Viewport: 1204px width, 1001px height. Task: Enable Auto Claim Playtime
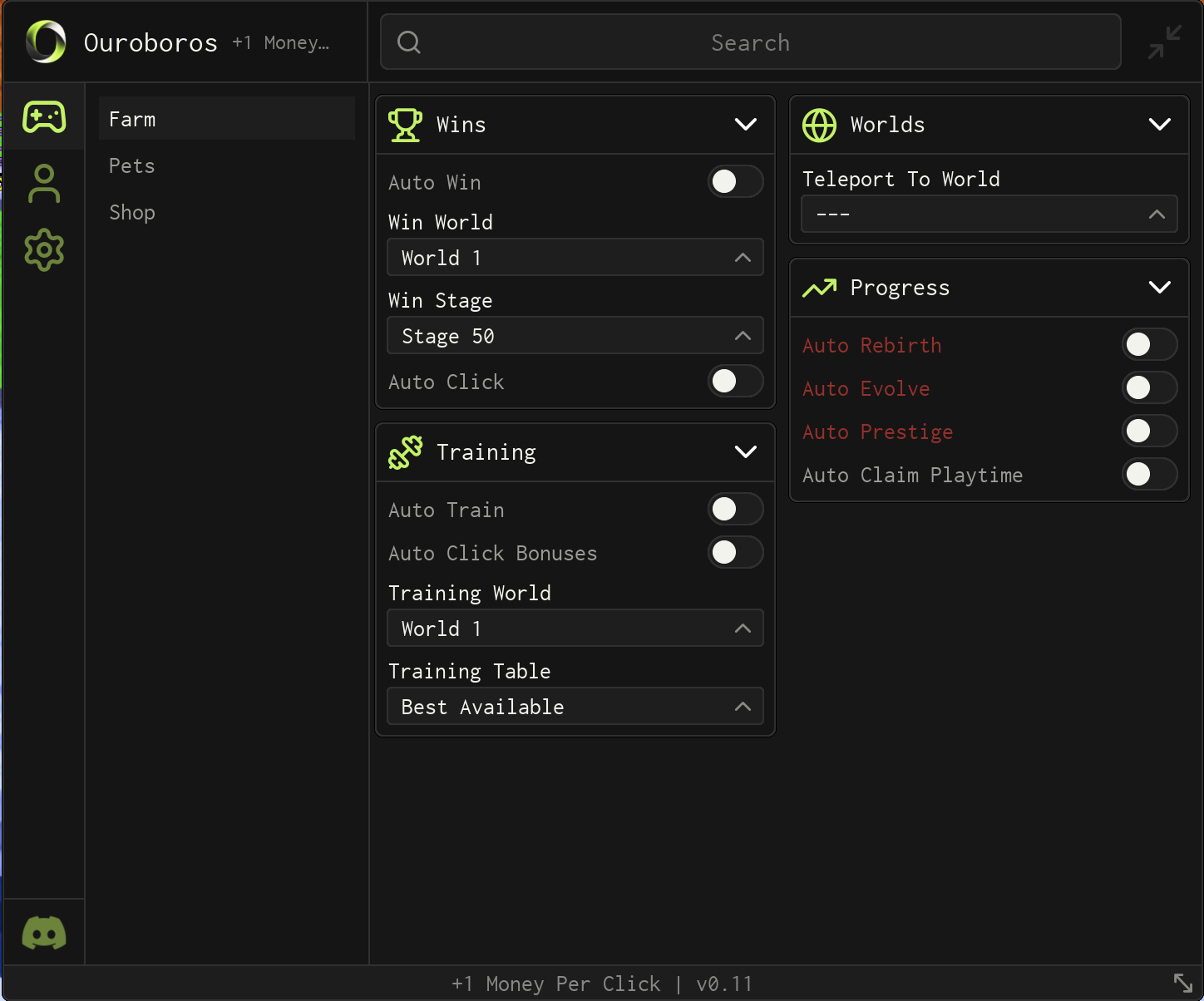point(1150,475)
